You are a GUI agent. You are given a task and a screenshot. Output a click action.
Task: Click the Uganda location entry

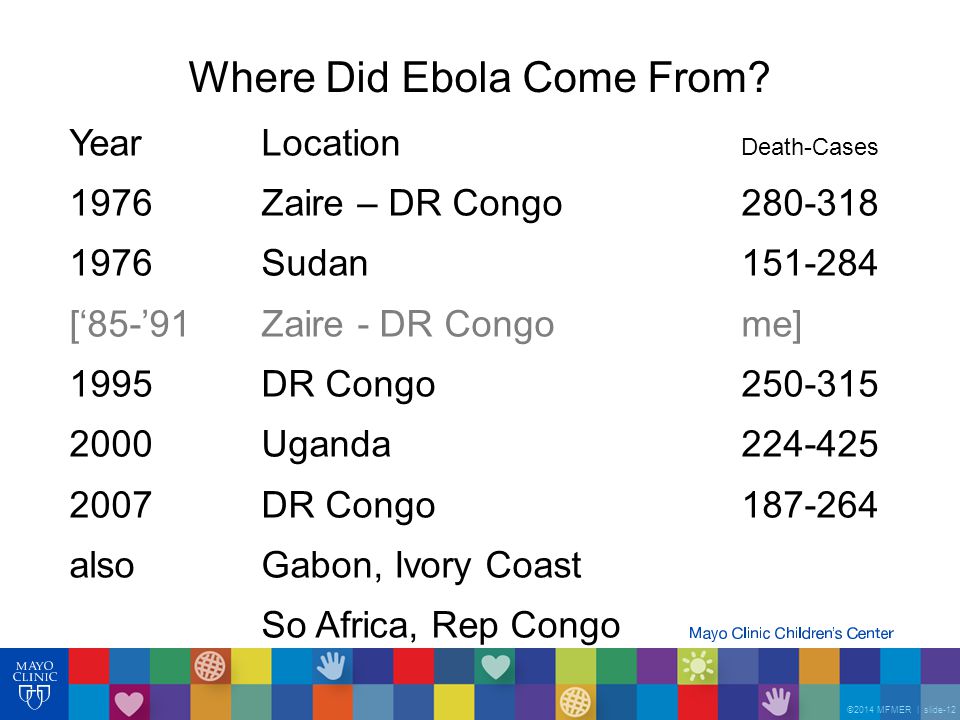tap(326, 445)
